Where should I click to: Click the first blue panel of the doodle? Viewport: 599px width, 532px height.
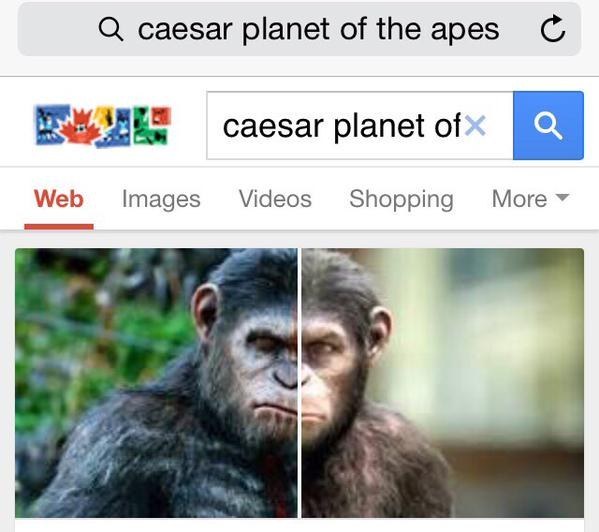coord(51,125)
